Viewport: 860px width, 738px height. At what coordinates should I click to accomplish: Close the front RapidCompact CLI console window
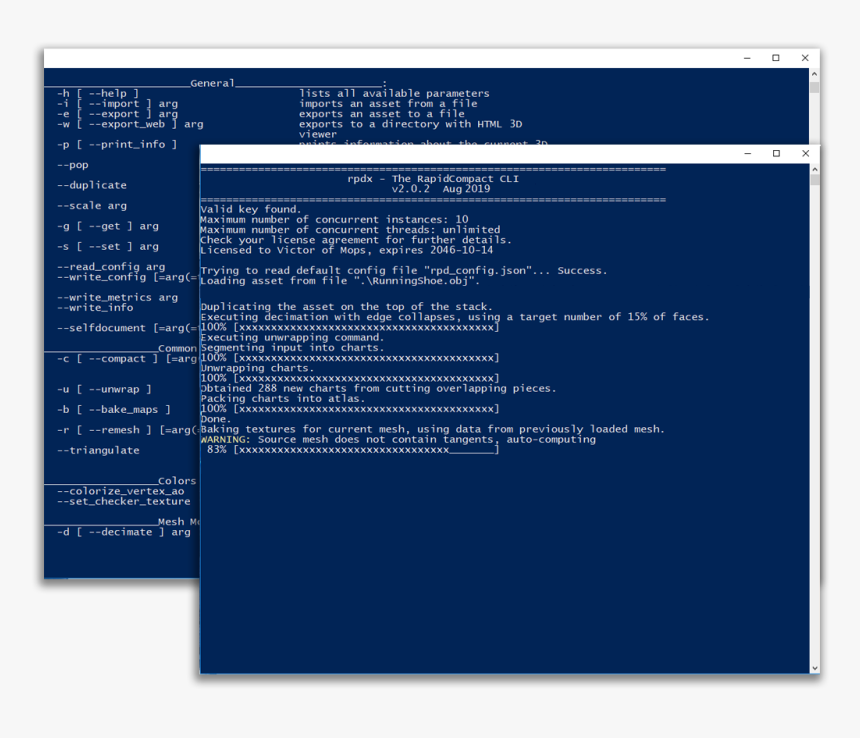(x=805, y=154)
